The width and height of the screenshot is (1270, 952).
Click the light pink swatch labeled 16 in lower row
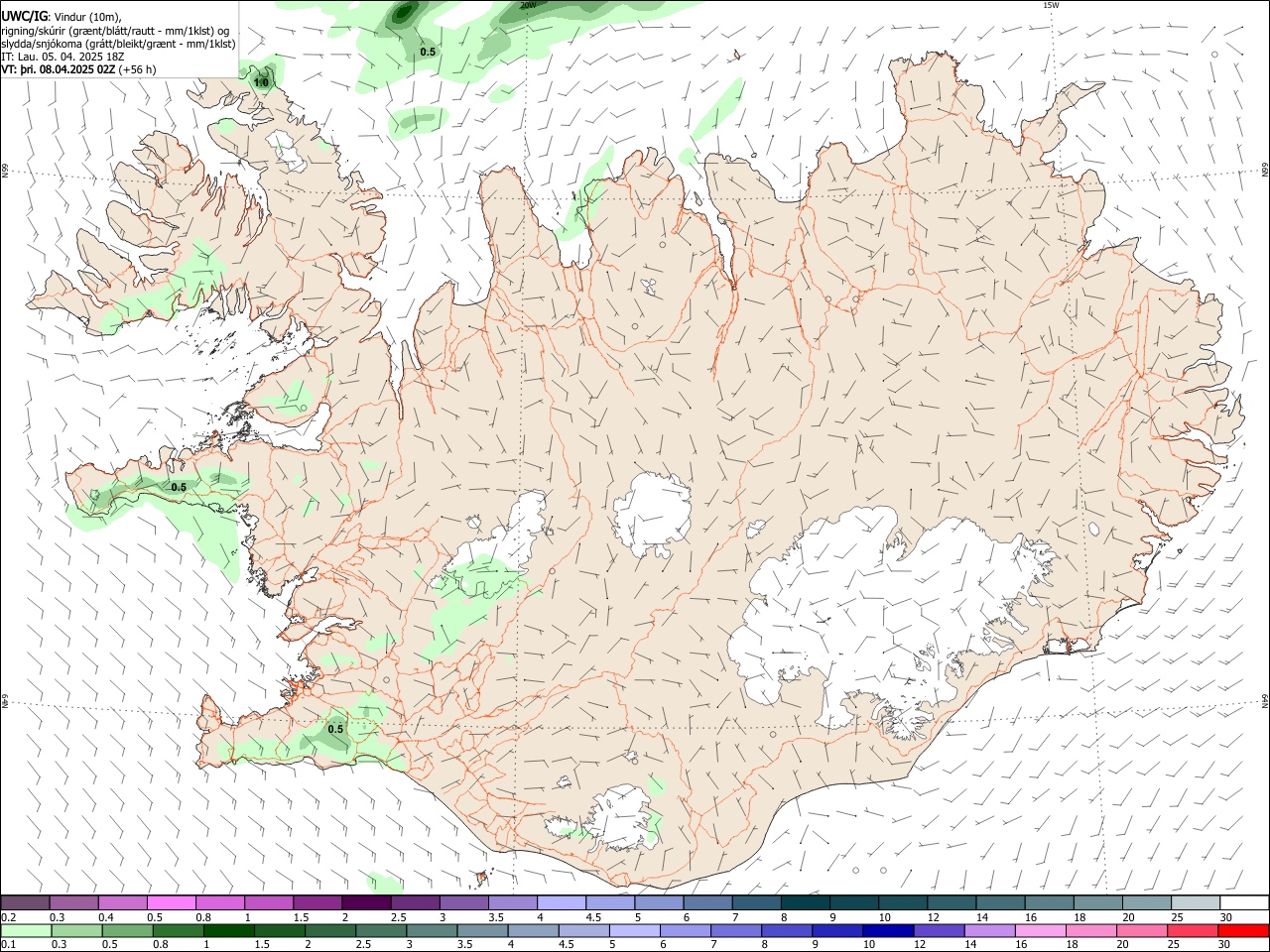1042,930
